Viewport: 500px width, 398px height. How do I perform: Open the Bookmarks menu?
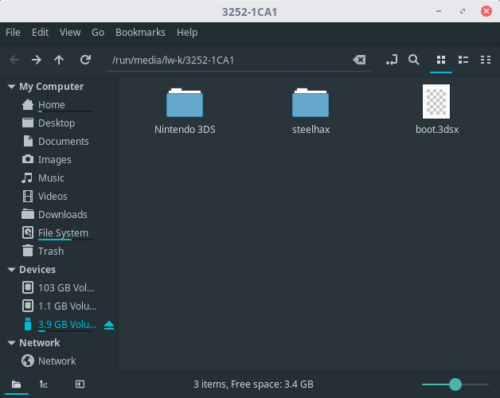coord(140,32)
